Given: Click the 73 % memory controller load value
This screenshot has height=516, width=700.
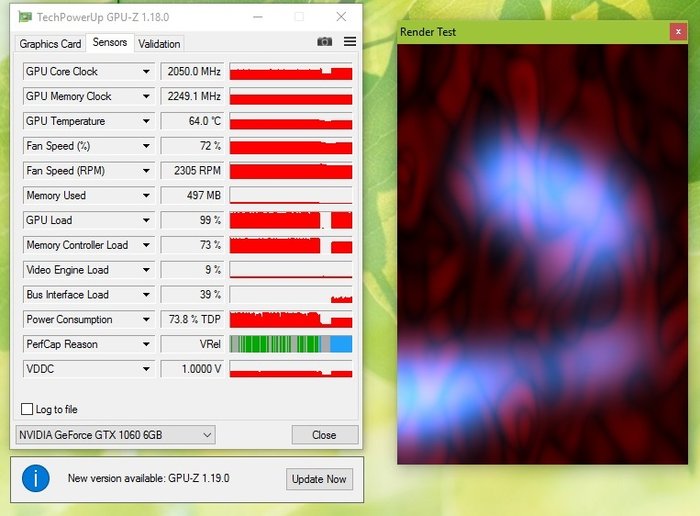Looking at the screenshot, I should (192, 245).
